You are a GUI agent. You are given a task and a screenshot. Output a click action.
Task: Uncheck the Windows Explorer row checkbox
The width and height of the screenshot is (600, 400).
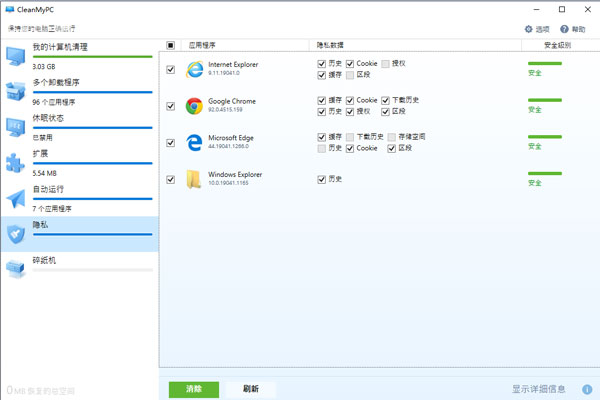pos(171,179)
